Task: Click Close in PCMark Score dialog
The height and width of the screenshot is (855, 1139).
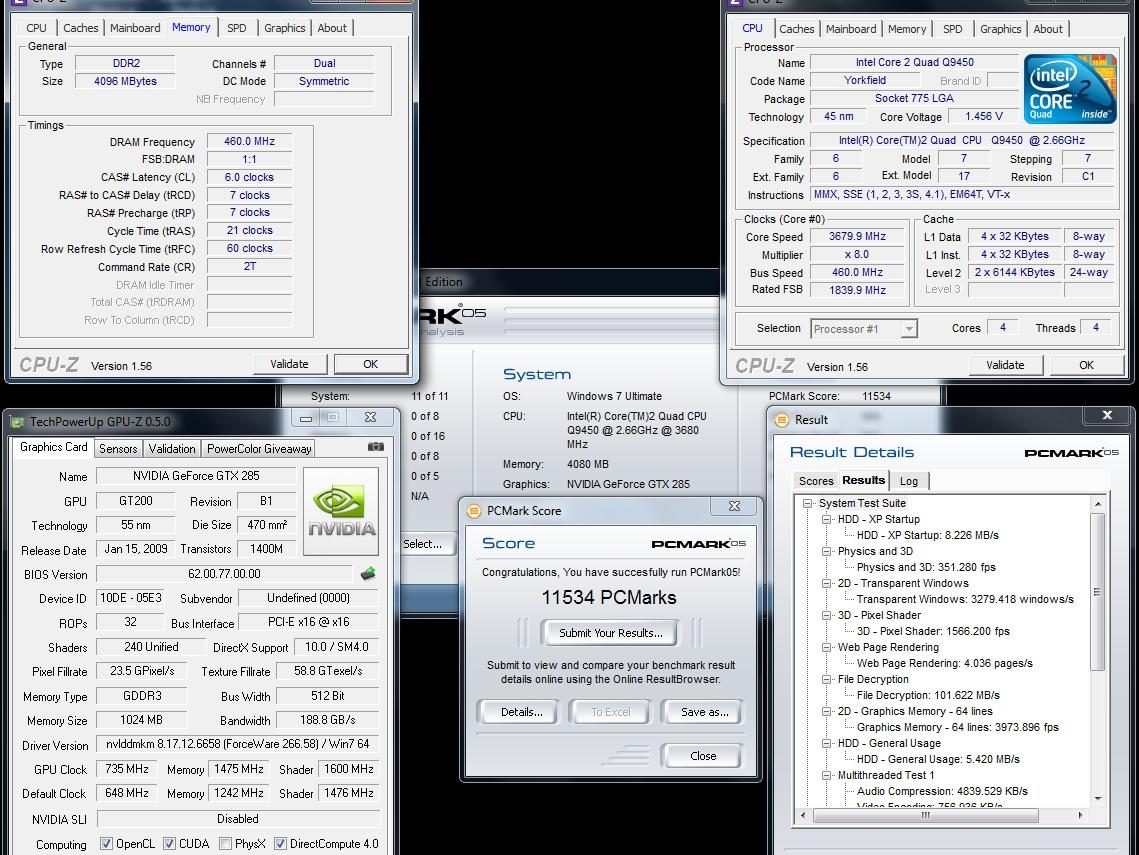Action: [703, 755]
